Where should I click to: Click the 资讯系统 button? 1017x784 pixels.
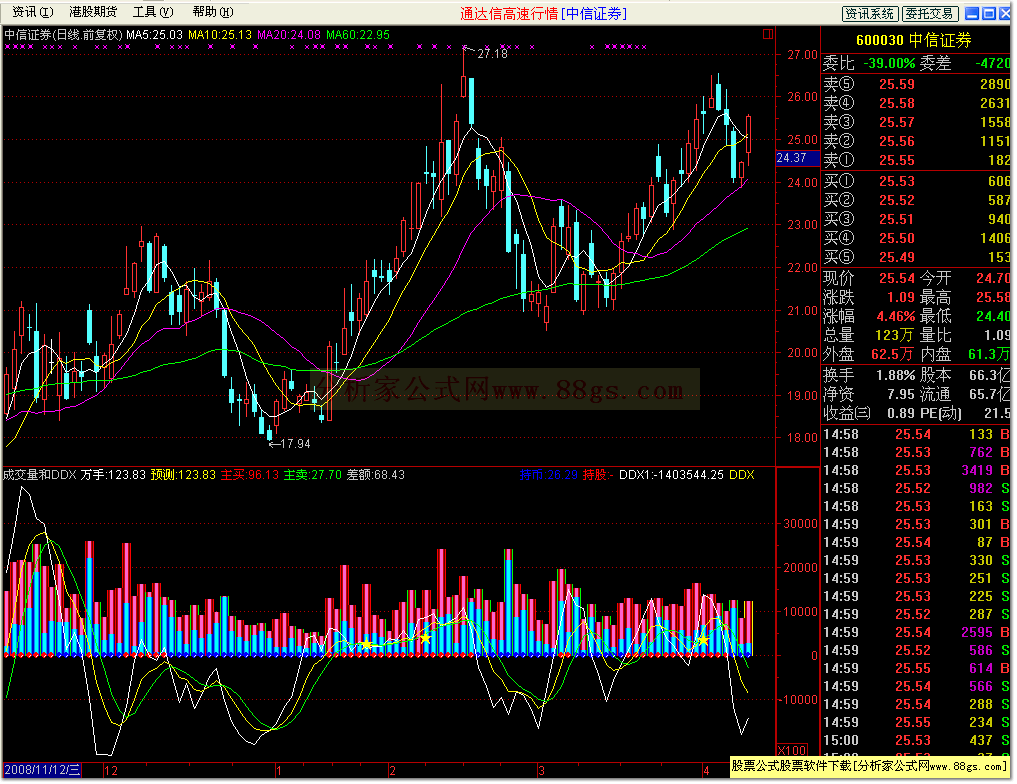point(870,14)
